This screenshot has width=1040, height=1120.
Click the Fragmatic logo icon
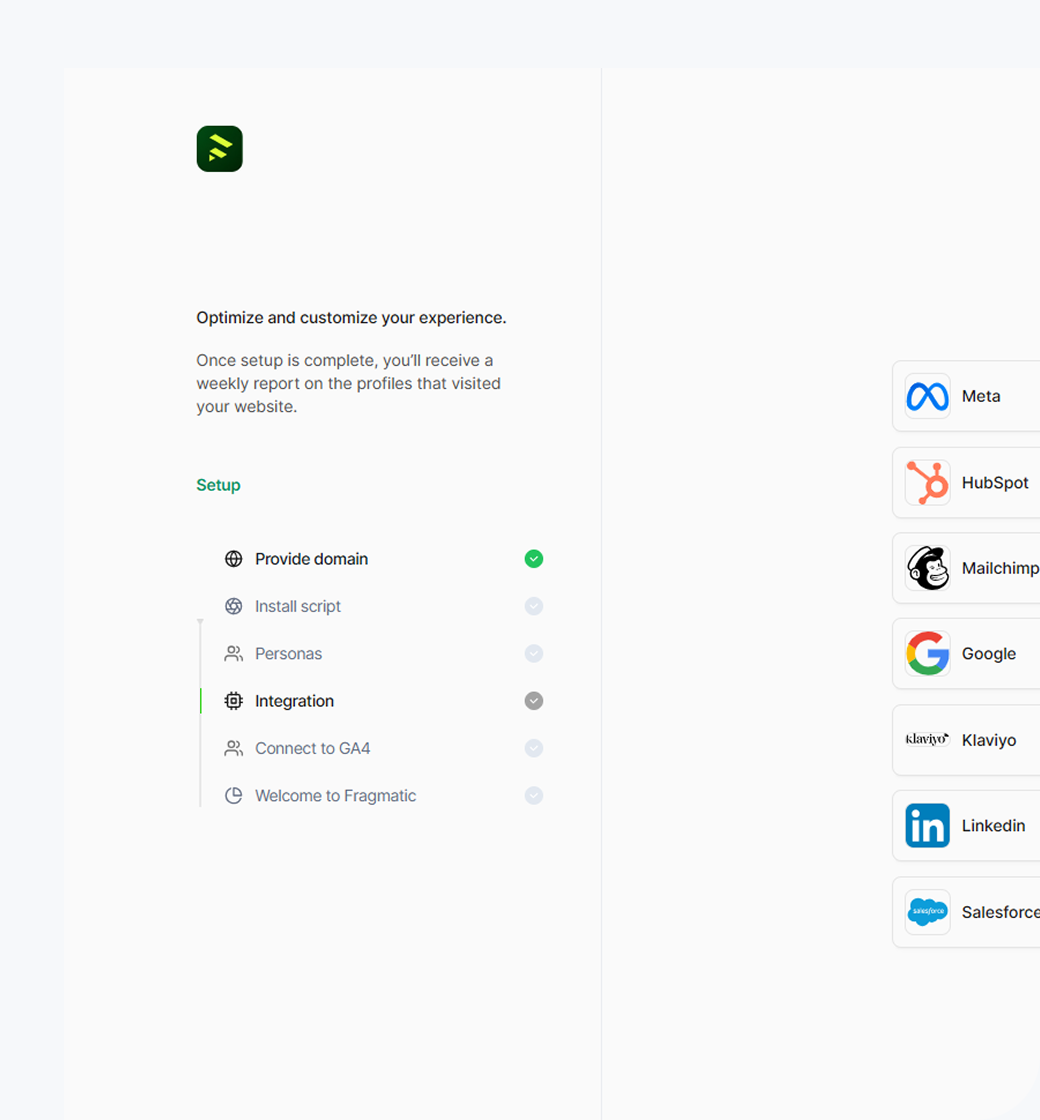(x=219, y=149)
